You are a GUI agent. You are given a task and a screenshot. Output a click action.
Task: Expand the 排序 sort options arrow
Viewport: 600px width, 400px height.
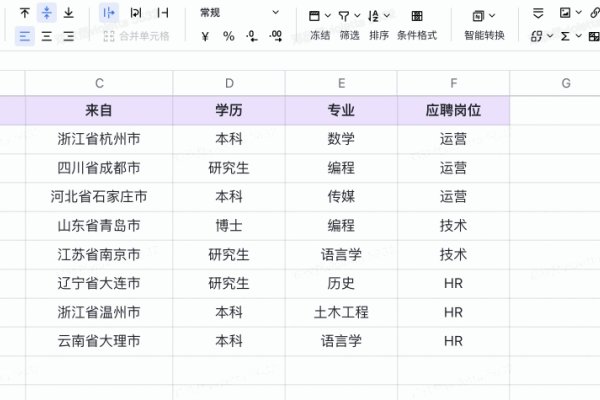(x=386, y=16)
